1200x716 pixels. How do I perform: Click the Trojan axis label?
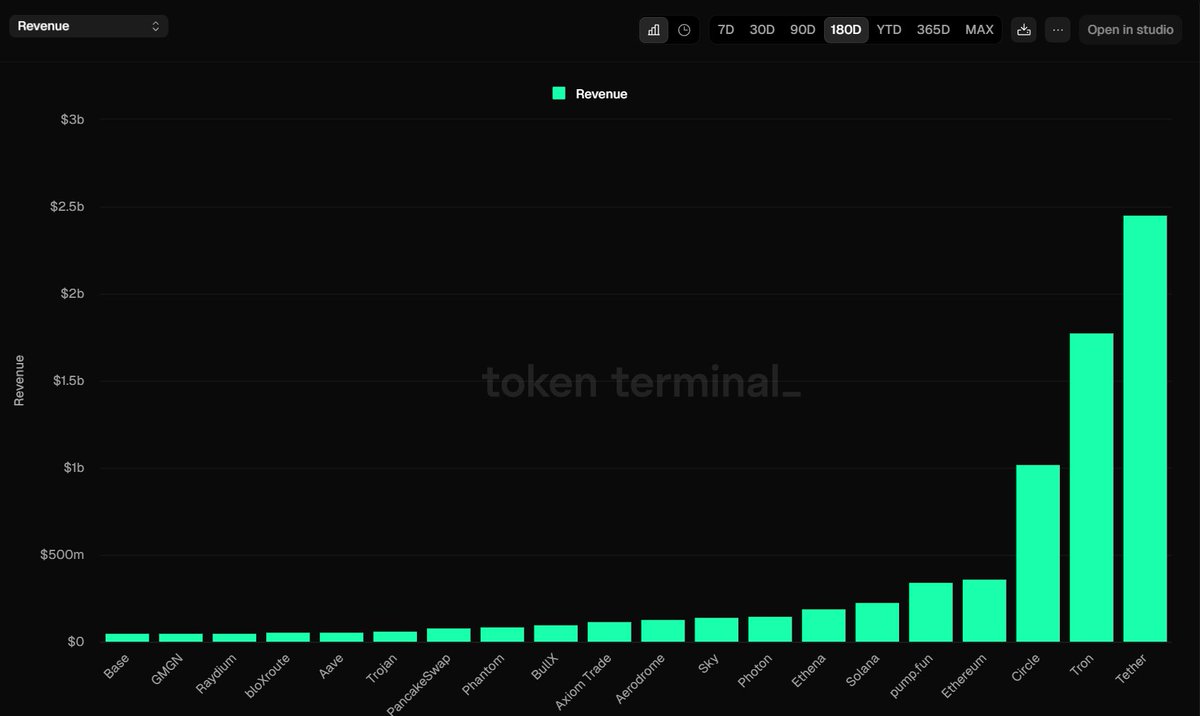[x=383, y=667]
